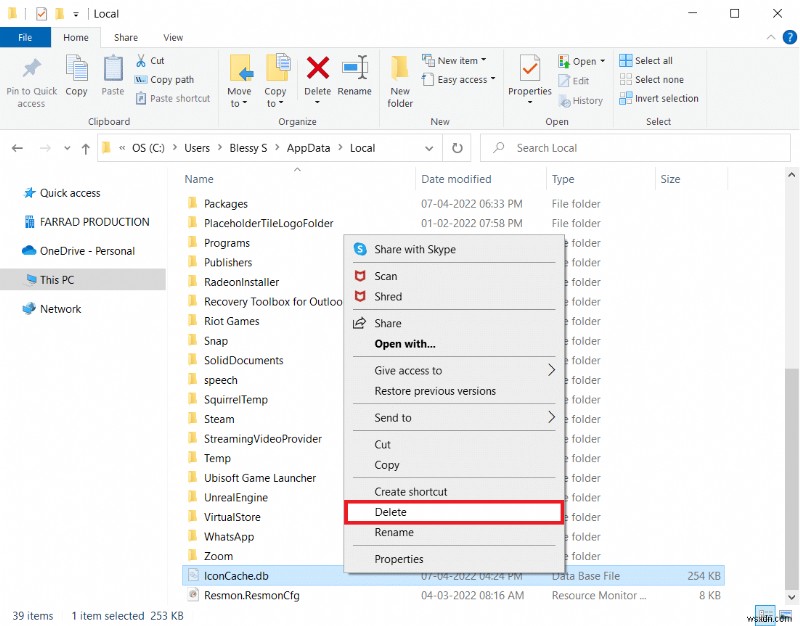Select all items in the folder
The image size is (800, 626).
click(x=646, y=60)
